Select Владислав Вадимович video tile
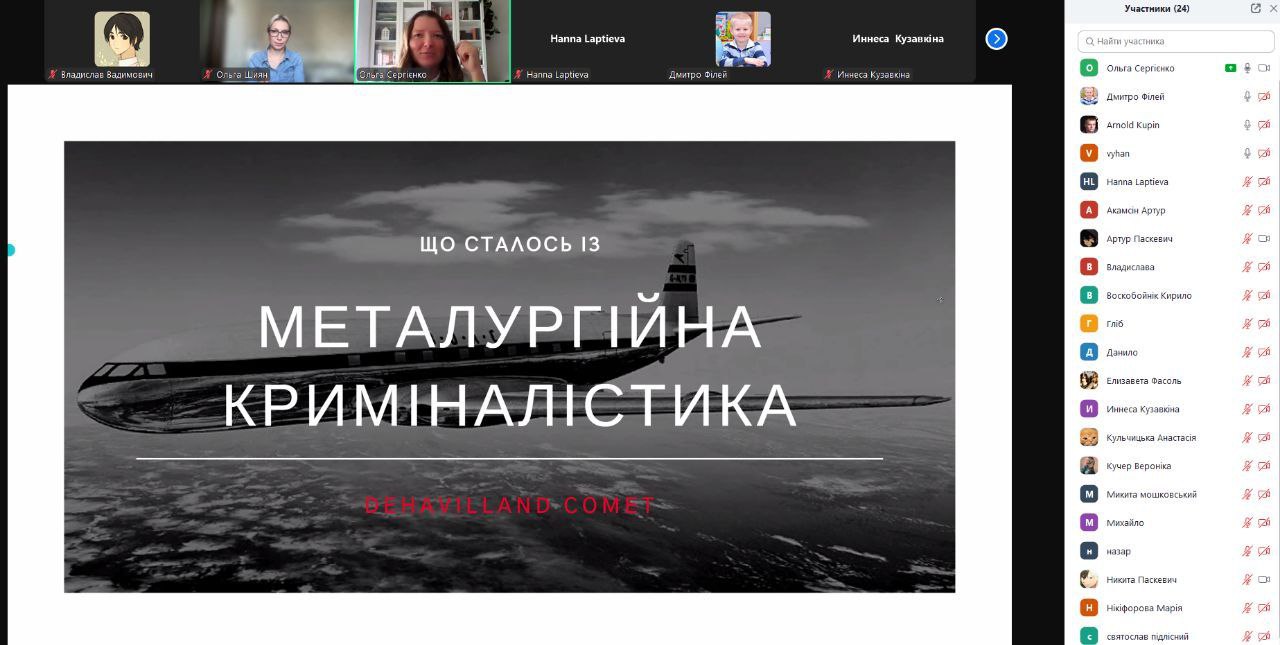 [122, 41]
